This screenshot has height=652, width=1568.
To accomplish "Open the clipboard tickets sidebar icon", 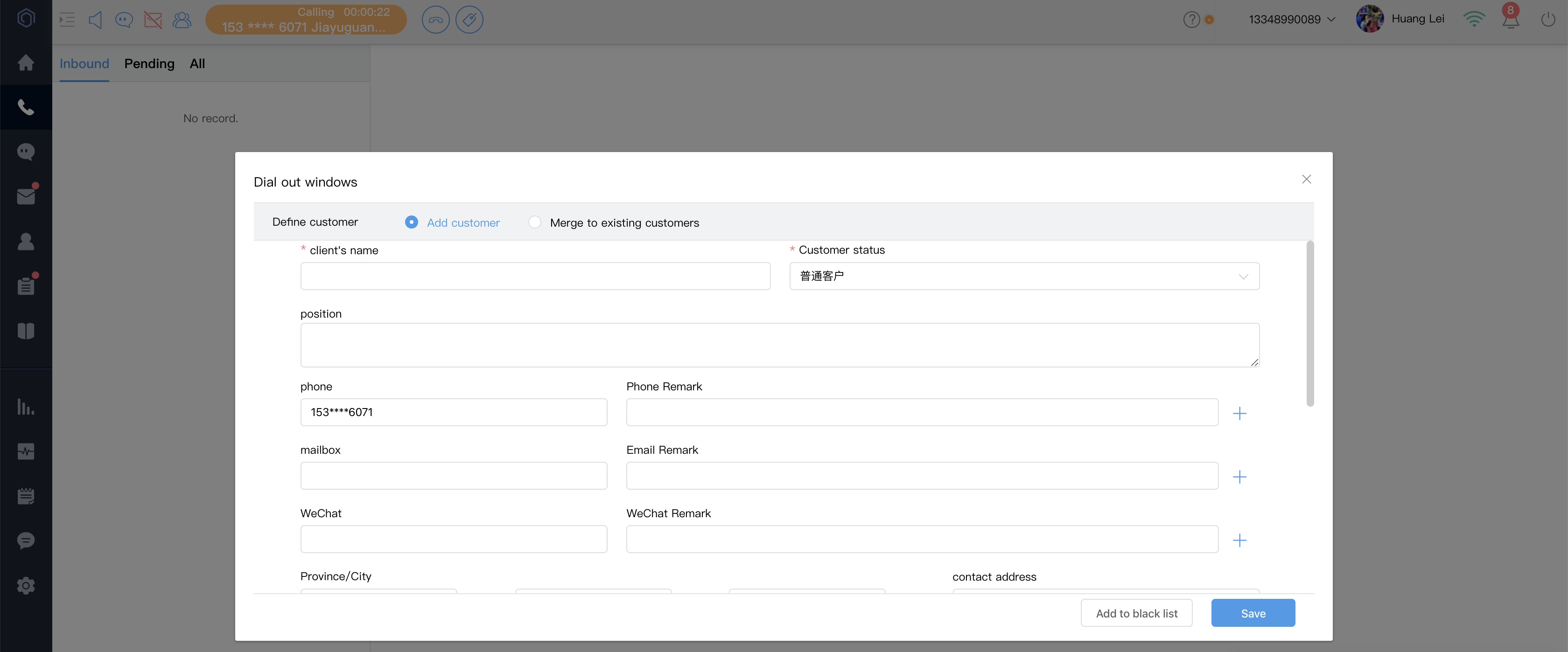I will coord(26,286).
